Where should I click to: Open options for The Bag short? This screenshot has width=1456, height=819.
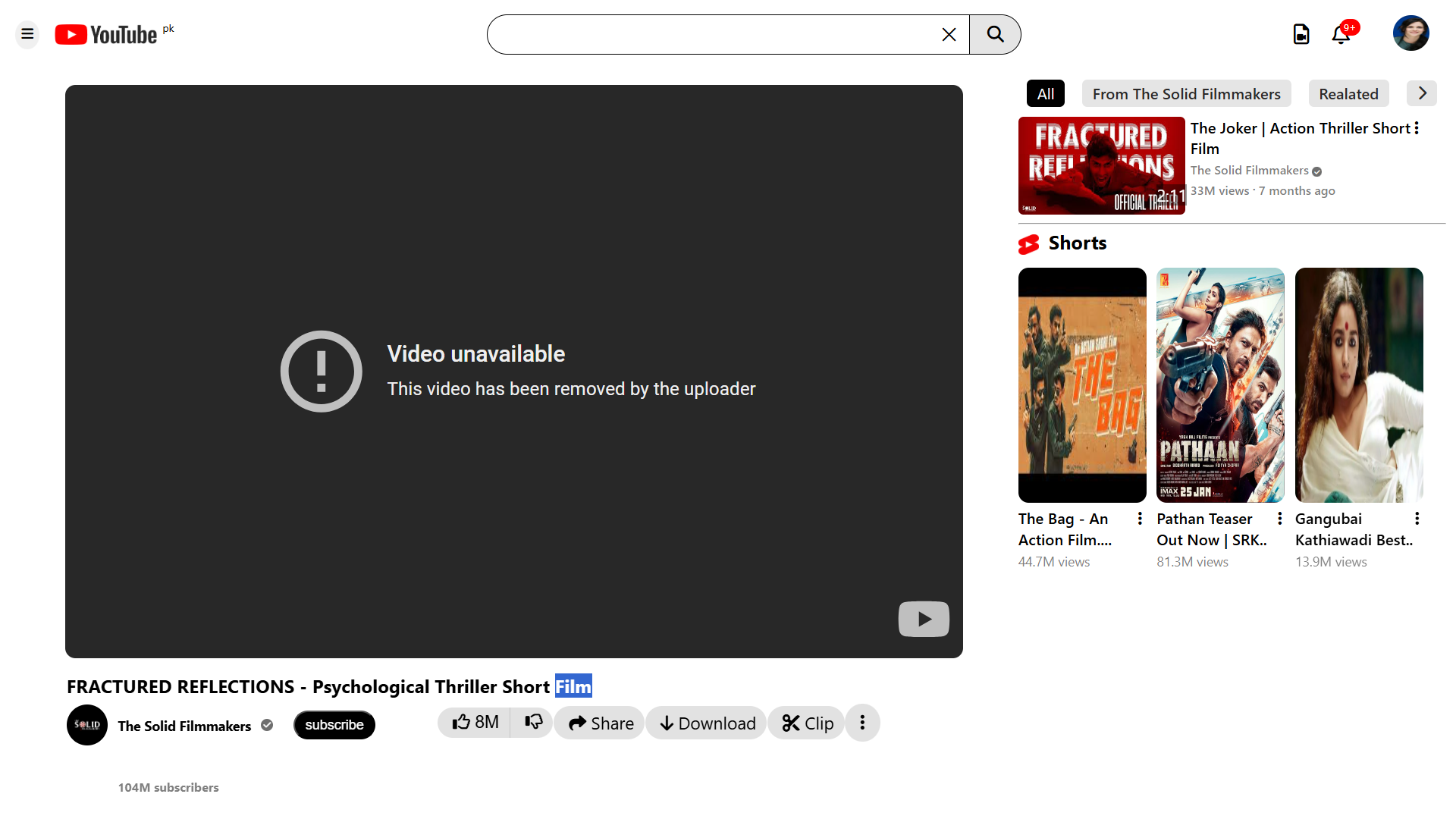[1140, 519]
